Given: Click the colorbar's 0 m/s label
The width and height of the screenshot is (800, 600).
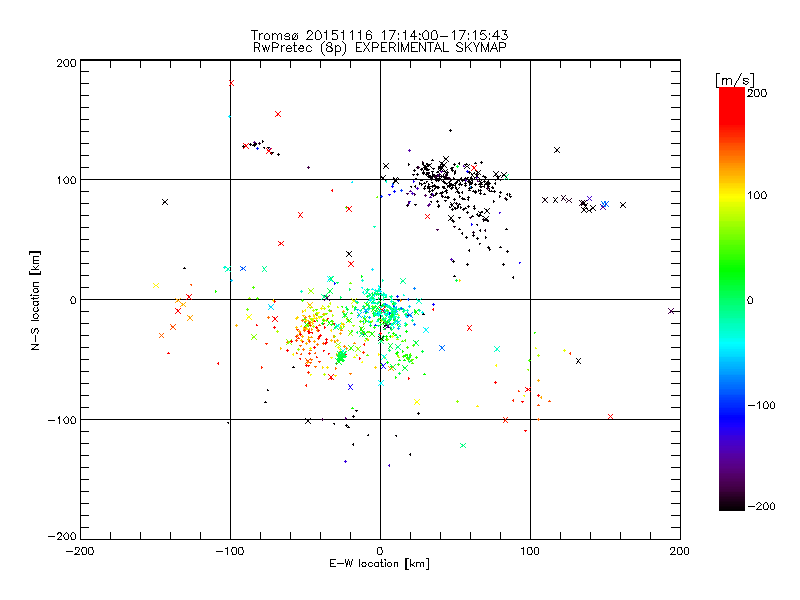Looking at the screenshot, I should pyautogui.click(x=750, y=301).
